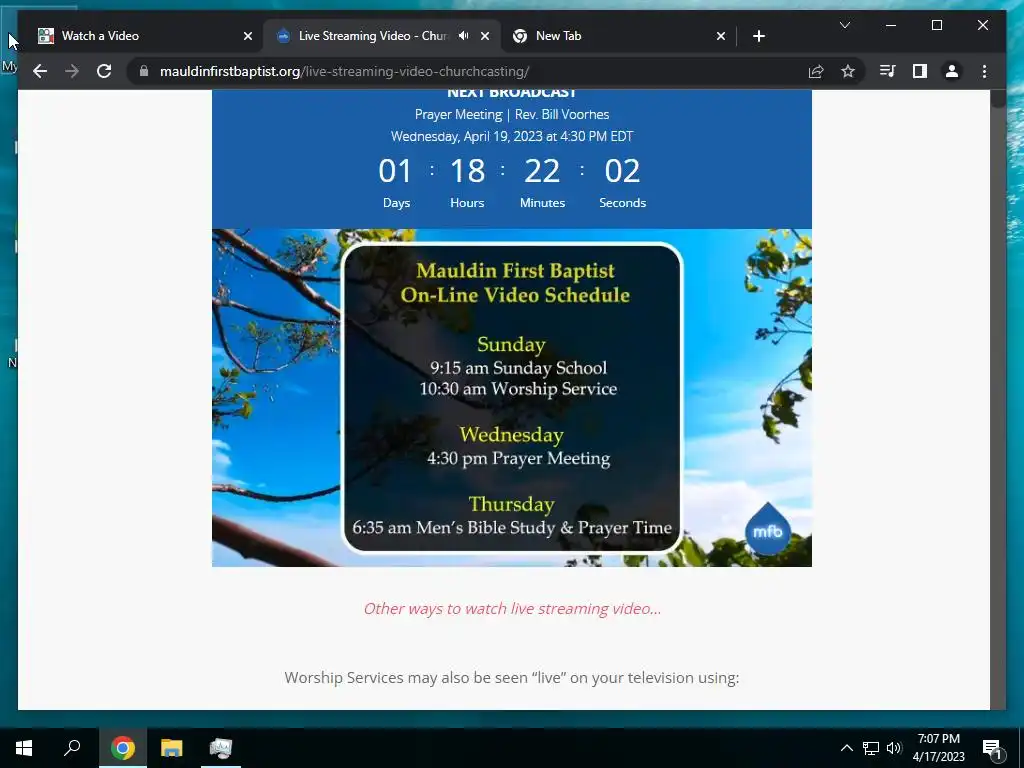Switch to the New Tab tab

pyautogui.click(x=618, y=36)
